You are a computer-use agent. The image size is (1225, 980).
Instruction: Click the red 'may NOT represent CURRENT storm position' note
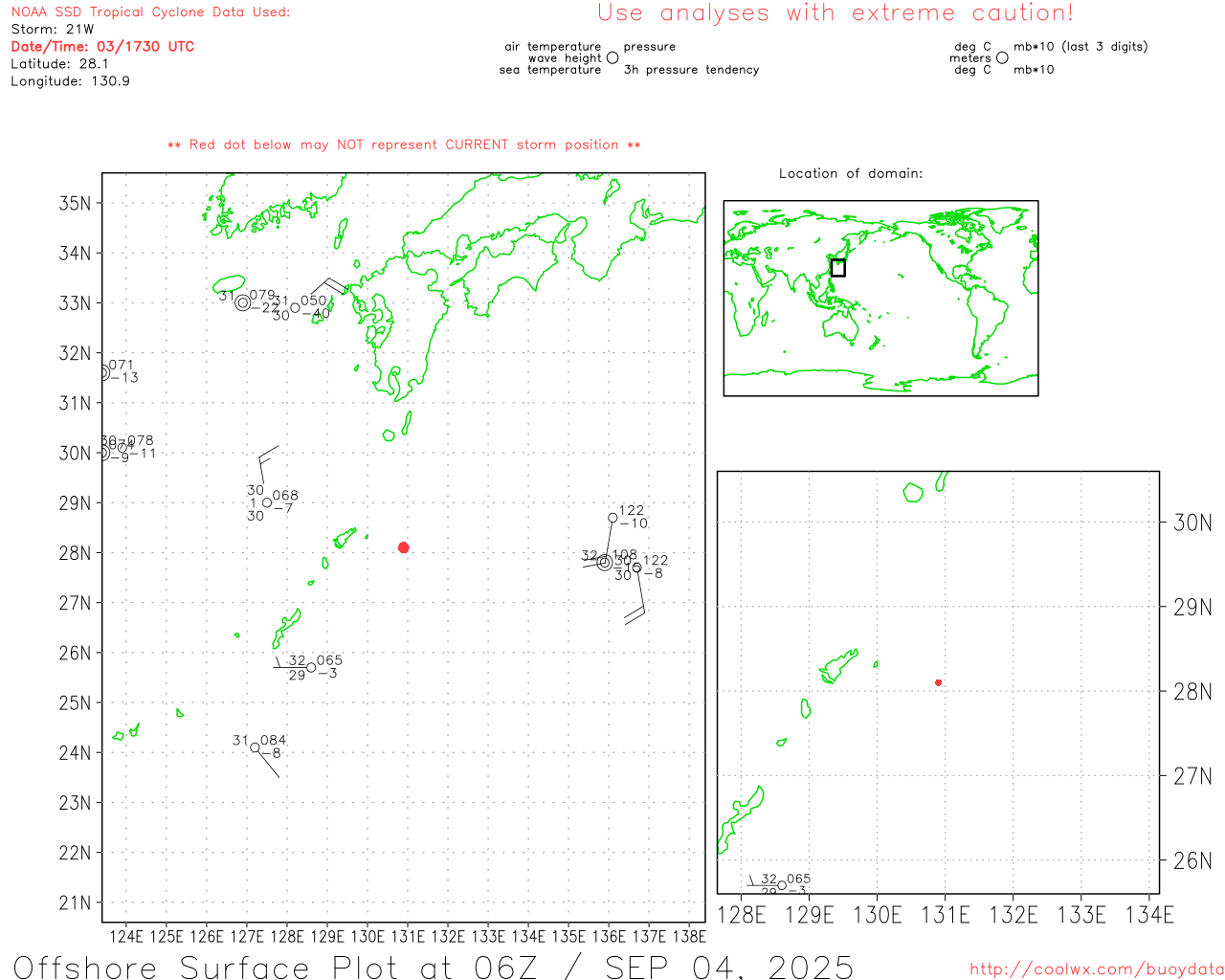tap(404, 145)
